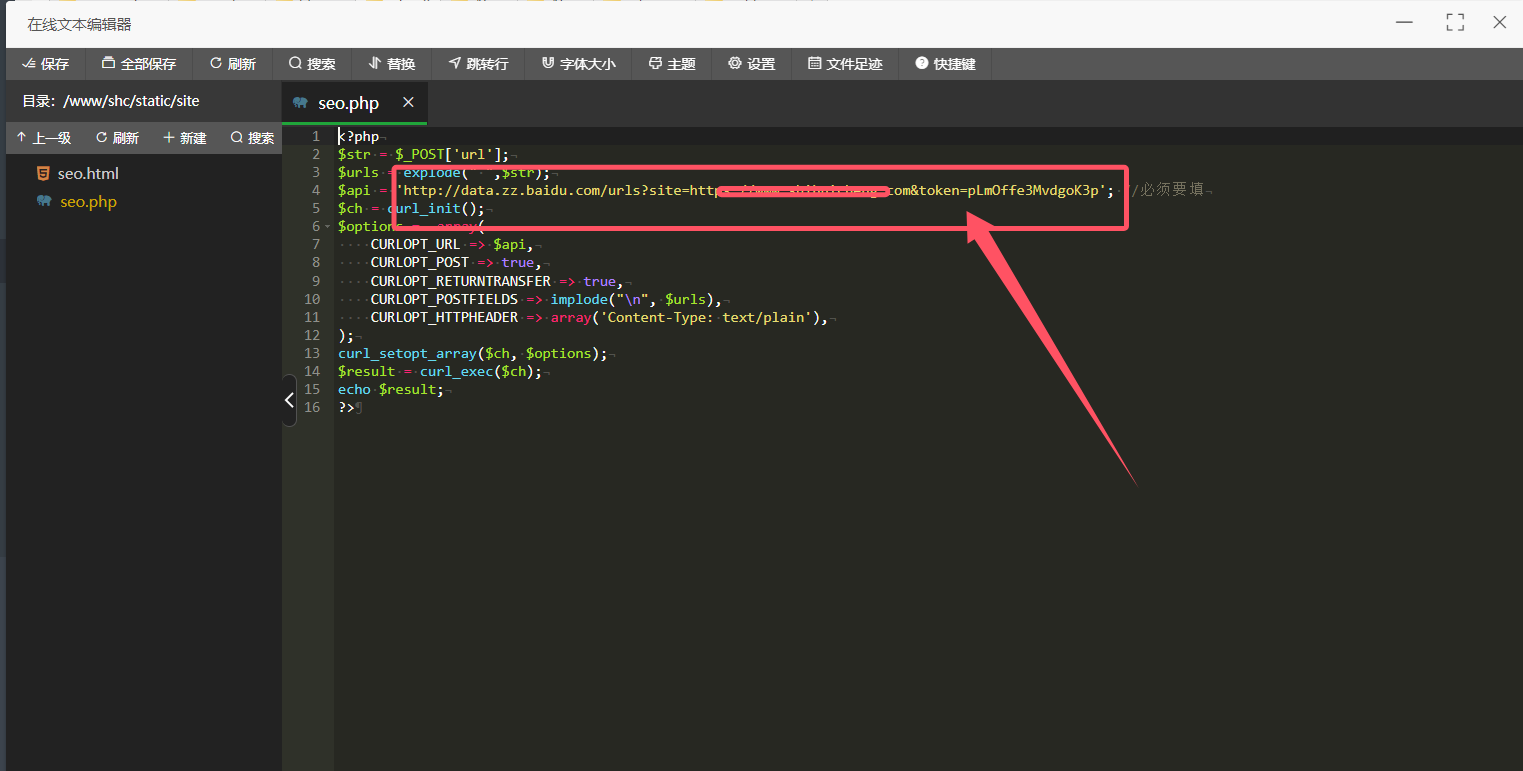The width and height of the screenshot is (1523, 771).
Task: Refresh the file list in sidebar
Action: [117, 138]
